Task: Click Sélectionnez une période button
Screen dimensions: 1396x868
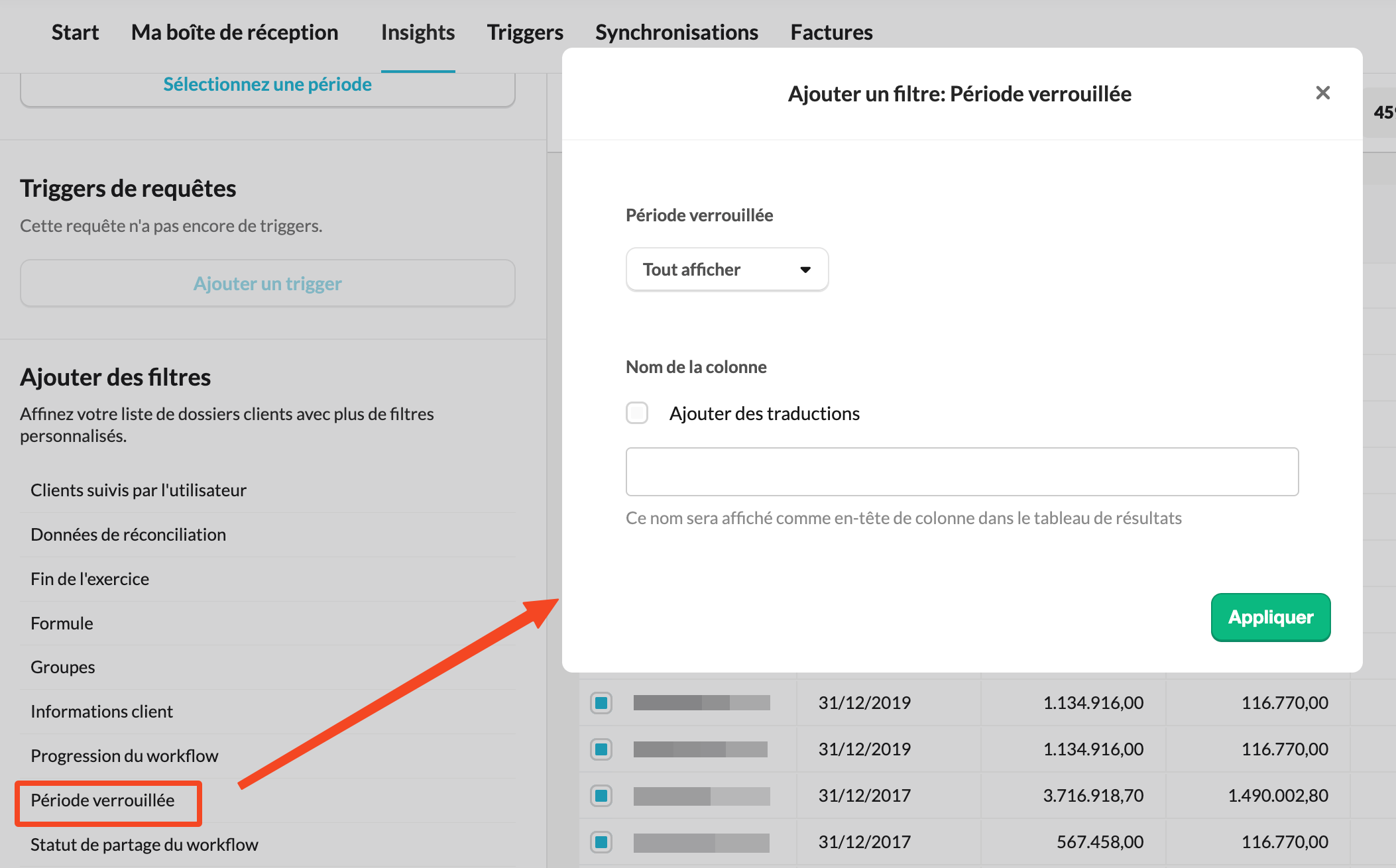Action: [x=267, y=85]
